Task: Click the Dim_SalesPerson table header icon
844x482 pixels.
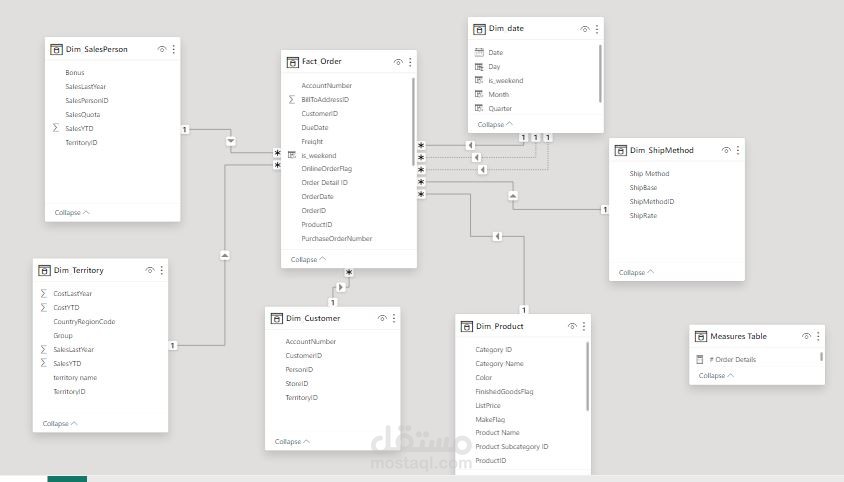Action: click(x=57, y=49)
